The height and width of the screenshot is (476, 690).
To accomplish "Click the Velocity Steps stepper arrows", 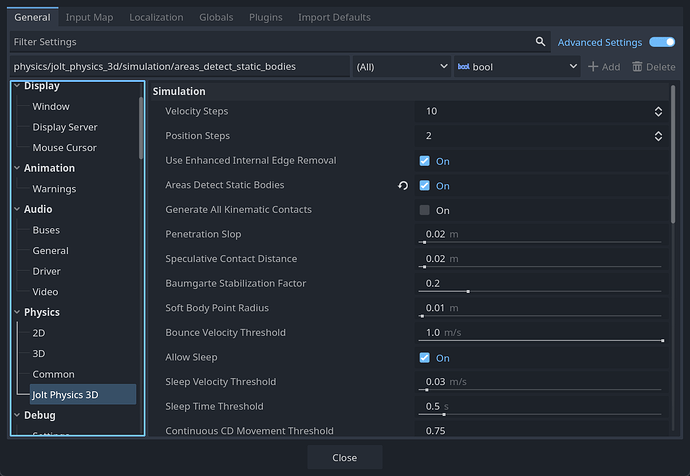I will pos(658,111).
